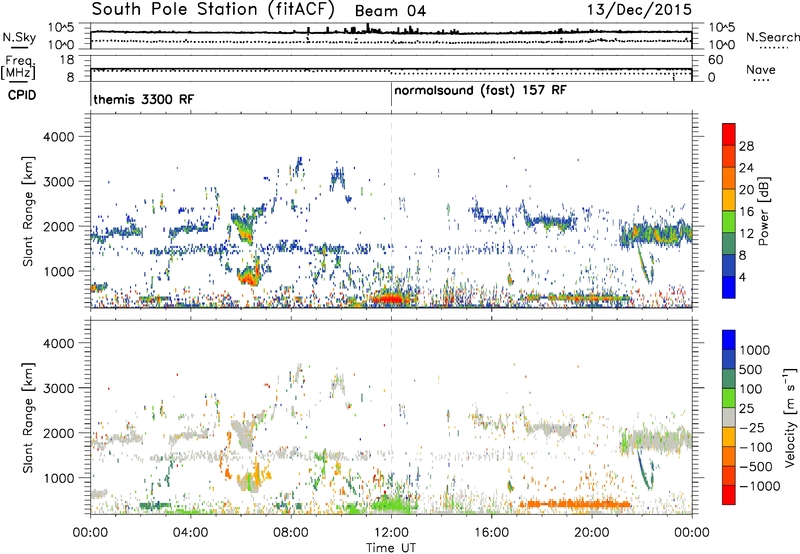Image resolution: width=800 pixels, height=554 pixels.
Task: Click the Velocity [m s-1] colorbar title
Action: 790,417
